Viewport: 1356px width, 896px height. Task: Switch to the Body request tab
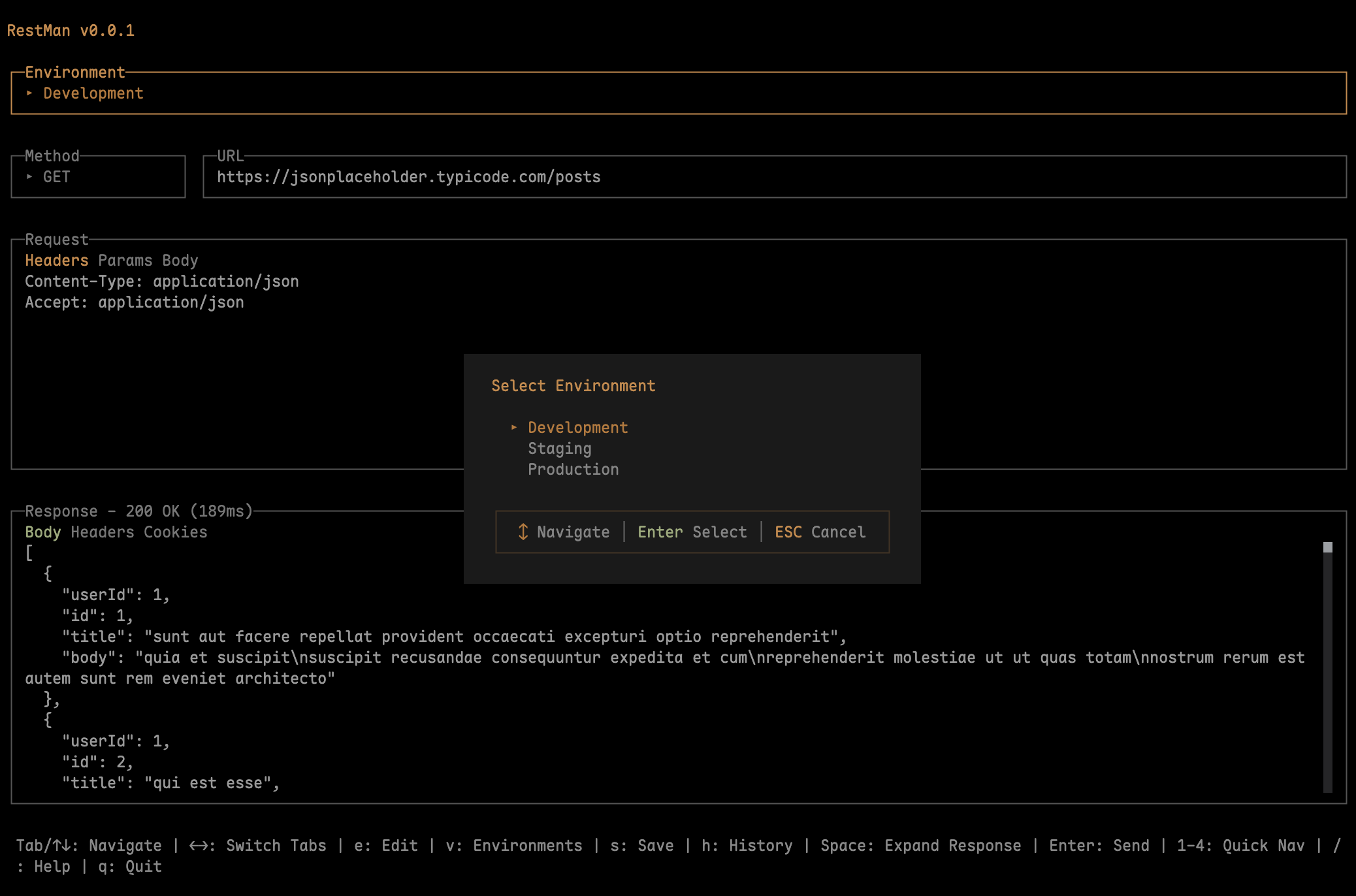pos(180,260)
